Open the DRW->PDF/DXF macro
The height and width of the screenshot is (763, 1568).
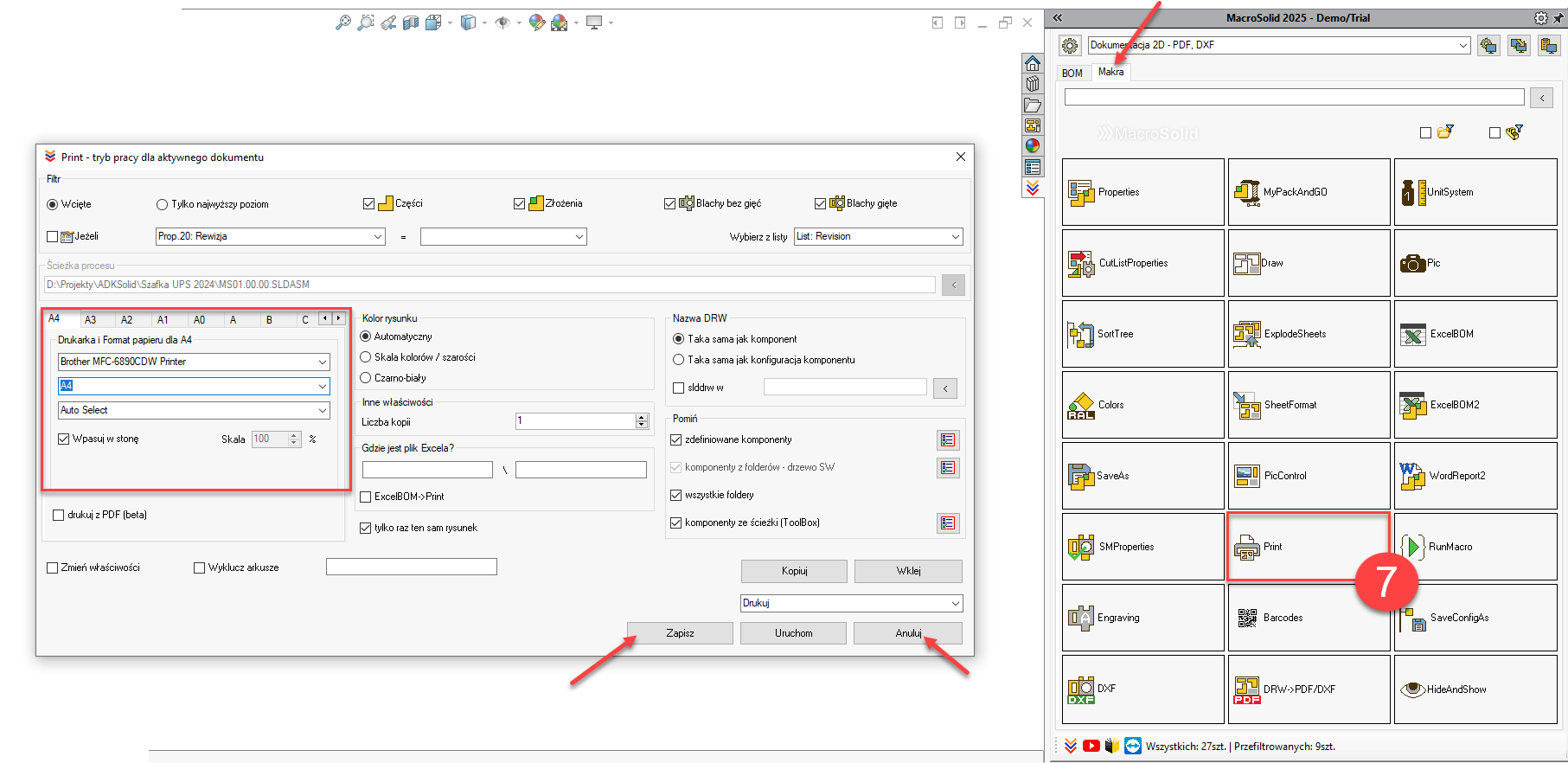(1309, 689)
